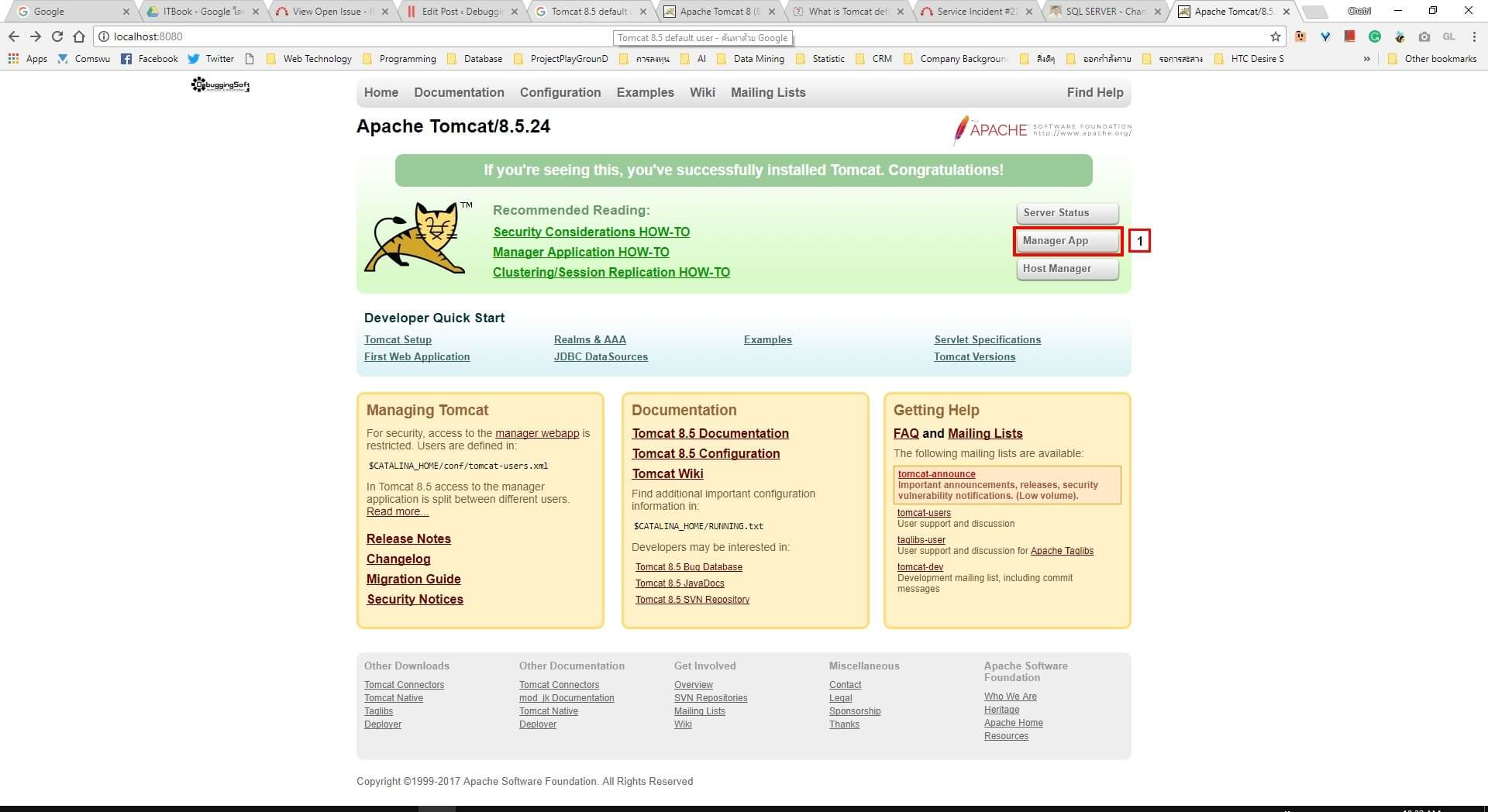Click the Tomcat cat logo

tap(419, 237)
